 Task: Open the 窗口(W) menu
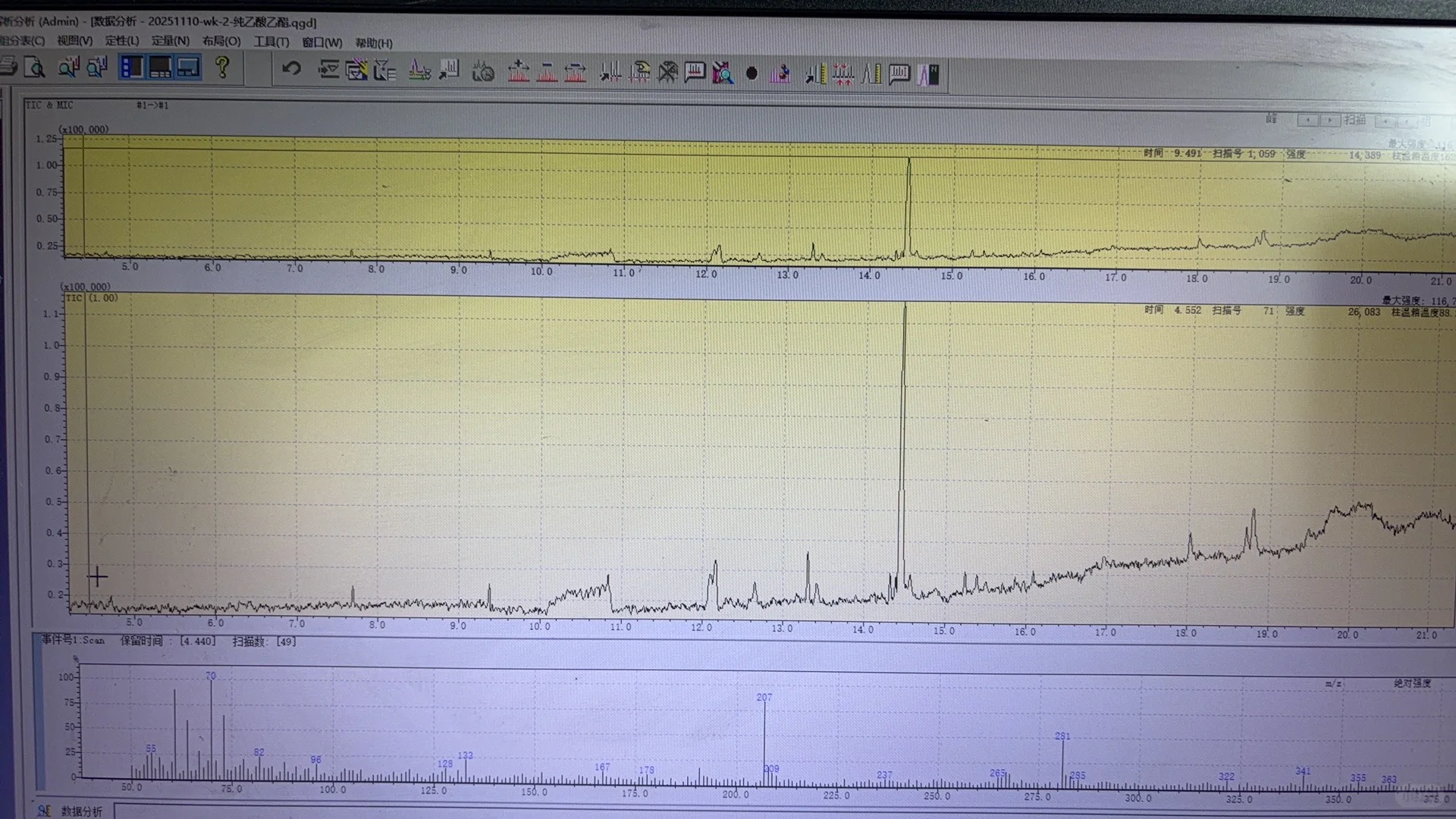pos(322,42)
